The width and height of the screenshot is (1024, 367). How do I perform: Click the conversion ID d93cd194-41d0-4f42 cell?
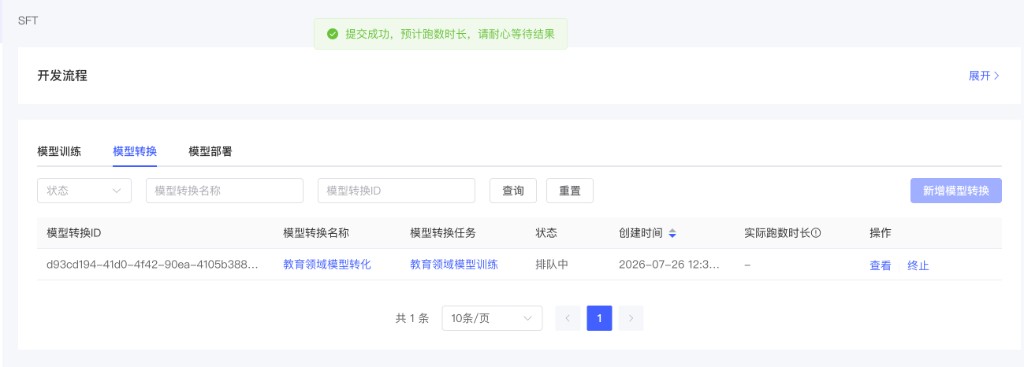click(152, 264)
